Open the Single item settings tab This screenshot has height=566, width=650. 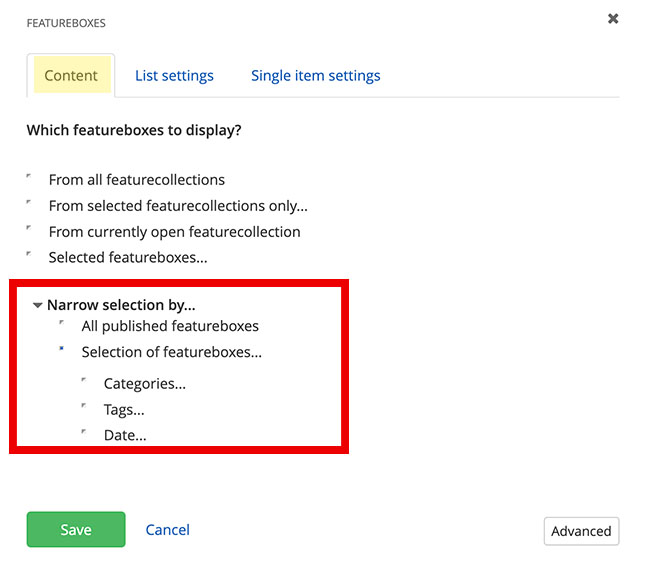click(x=315, y=75)
